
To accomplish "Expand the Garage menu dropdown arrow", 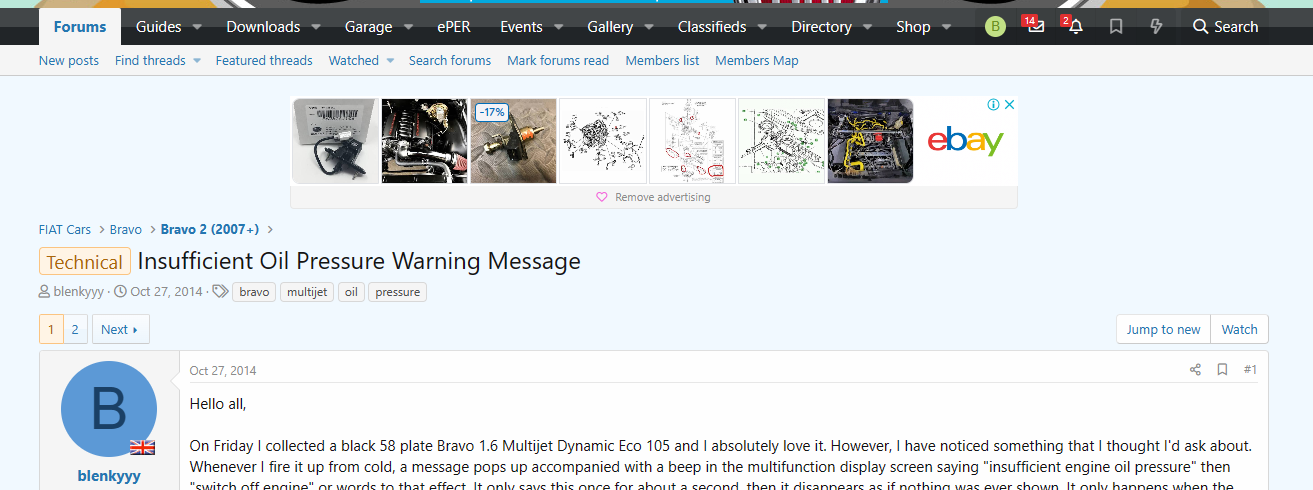I will [410, 27].
